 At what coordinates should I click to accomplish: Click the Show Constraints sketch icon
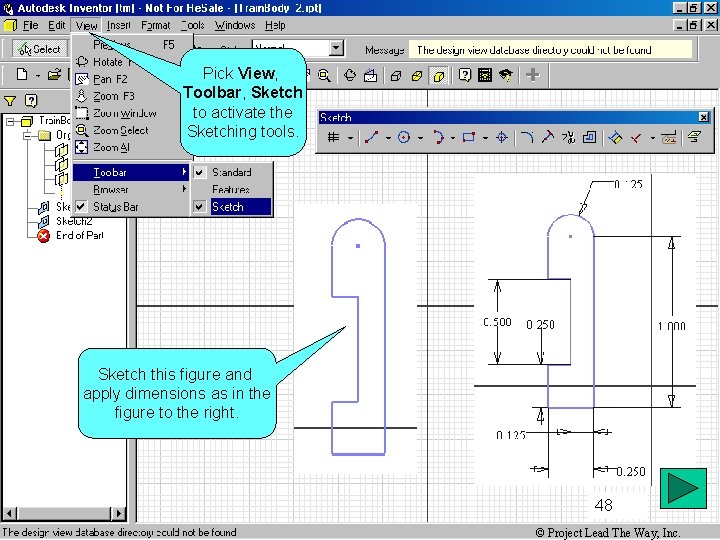(669, 137)
